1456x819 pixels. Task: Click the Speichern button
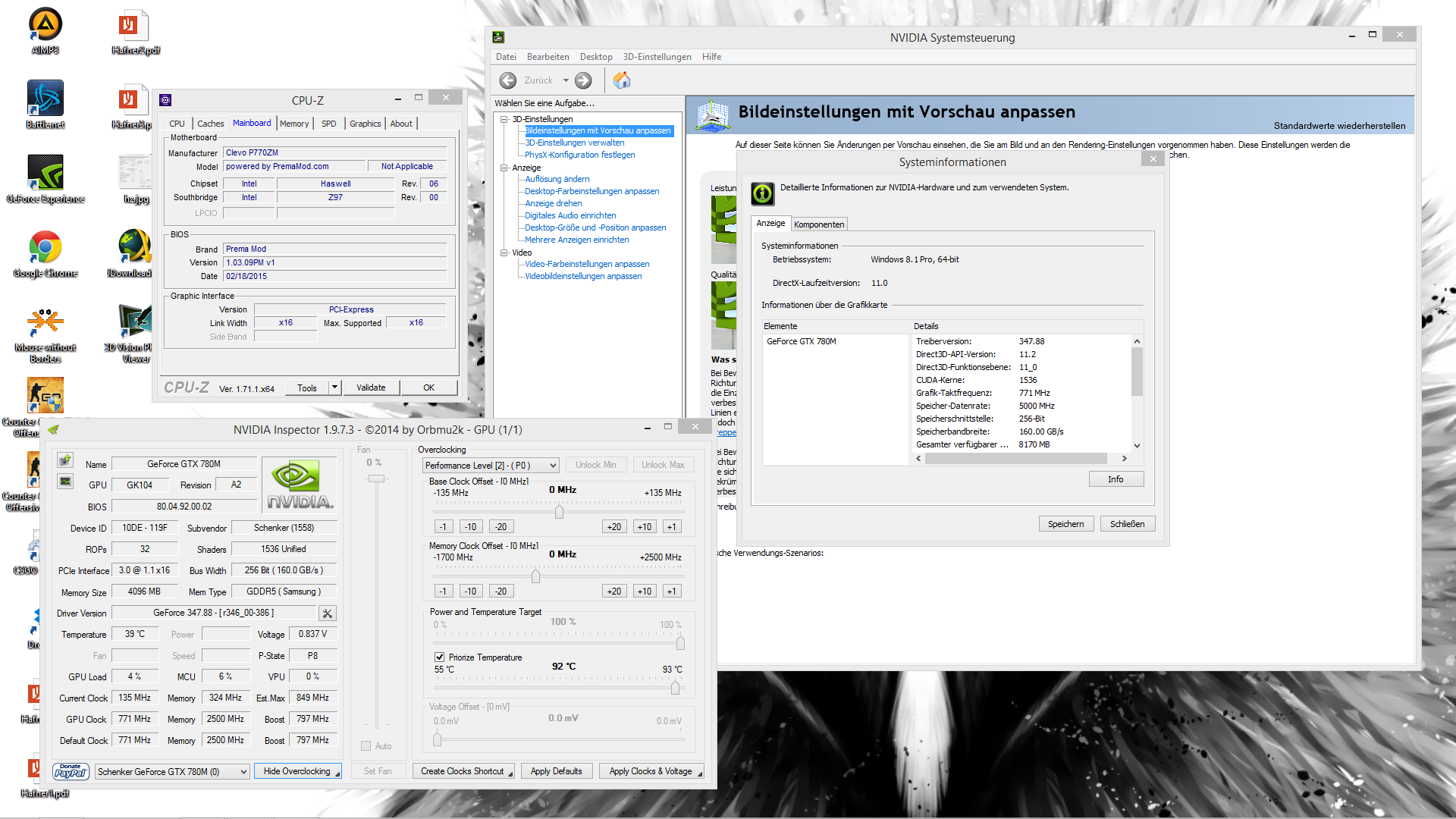[1066, 524]
